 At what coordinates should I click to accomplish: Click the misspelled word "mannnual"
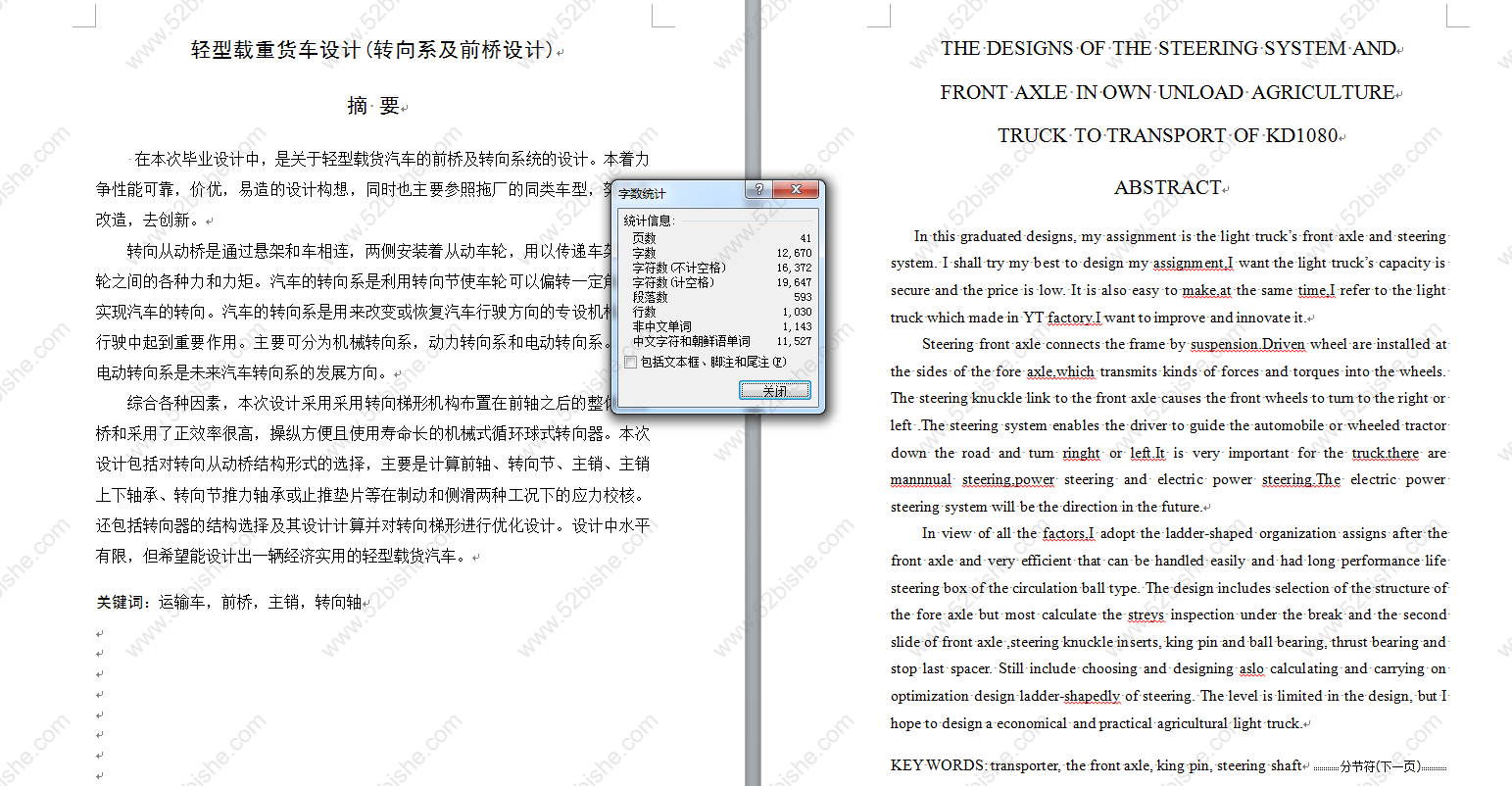pyautogui.click(x=920, y=480)
